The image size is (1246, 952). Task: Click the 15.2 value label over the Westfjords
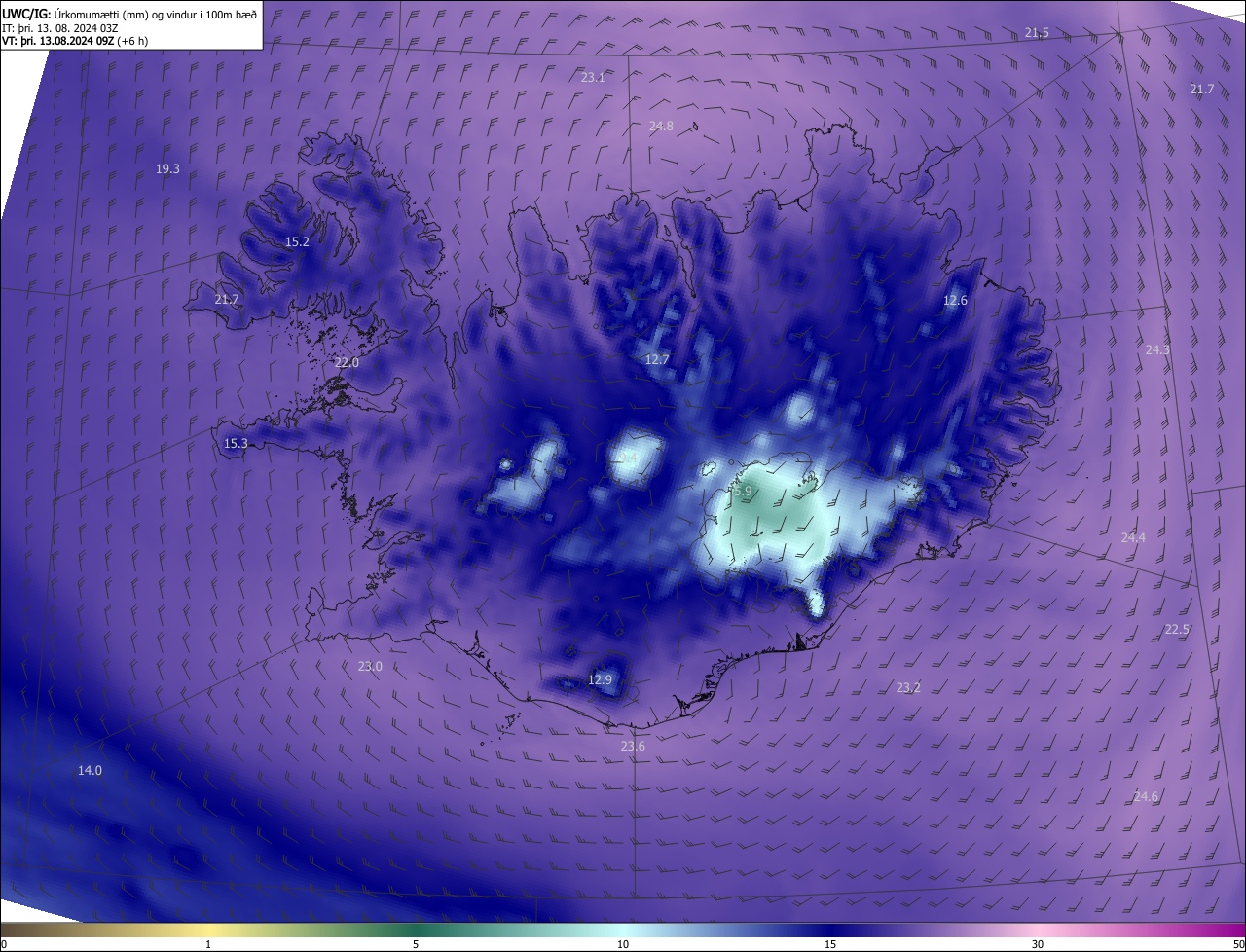(297, 241)
